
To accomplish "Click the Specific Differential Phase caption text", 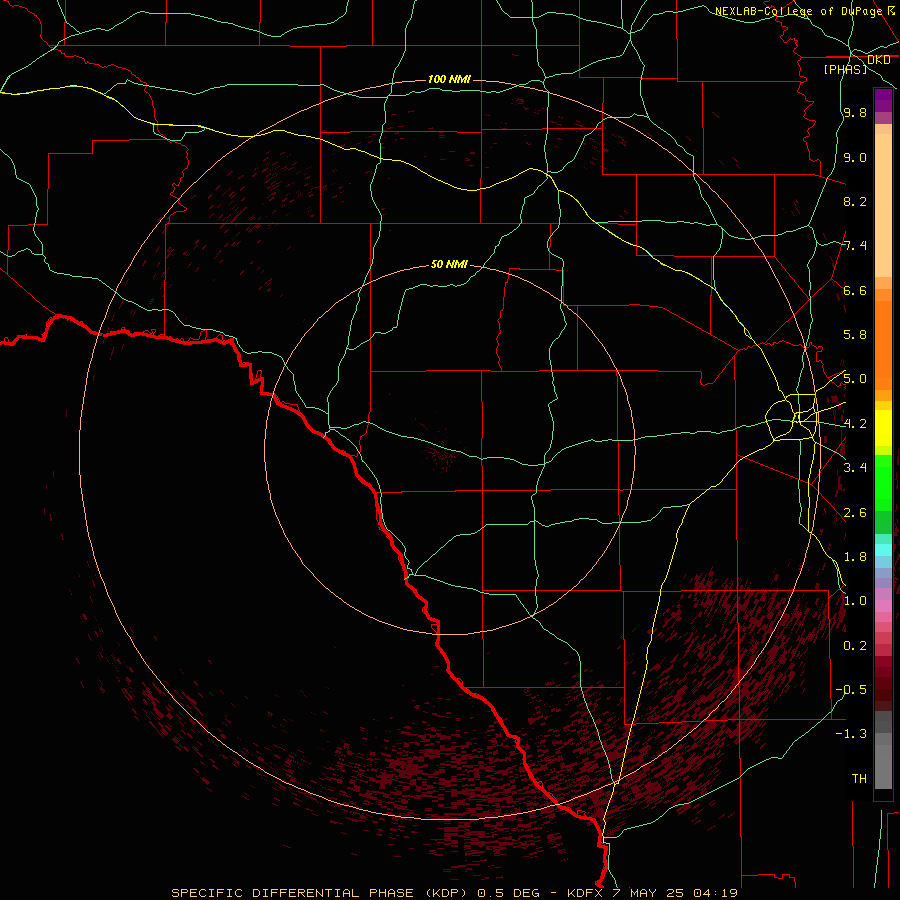I will pyautogui.click(x=455, y=893).
